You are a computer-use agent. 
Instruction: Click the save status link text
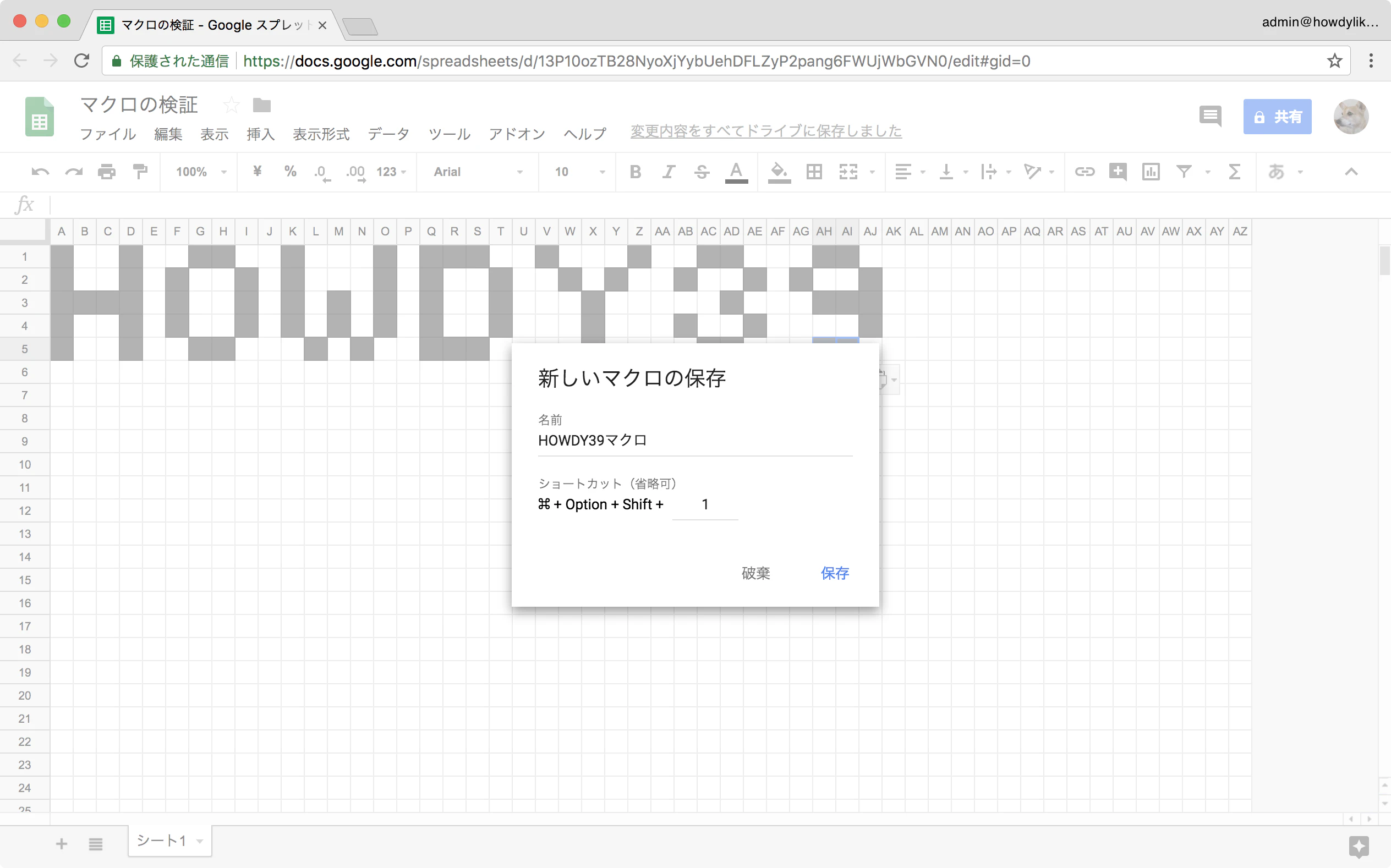766,131
